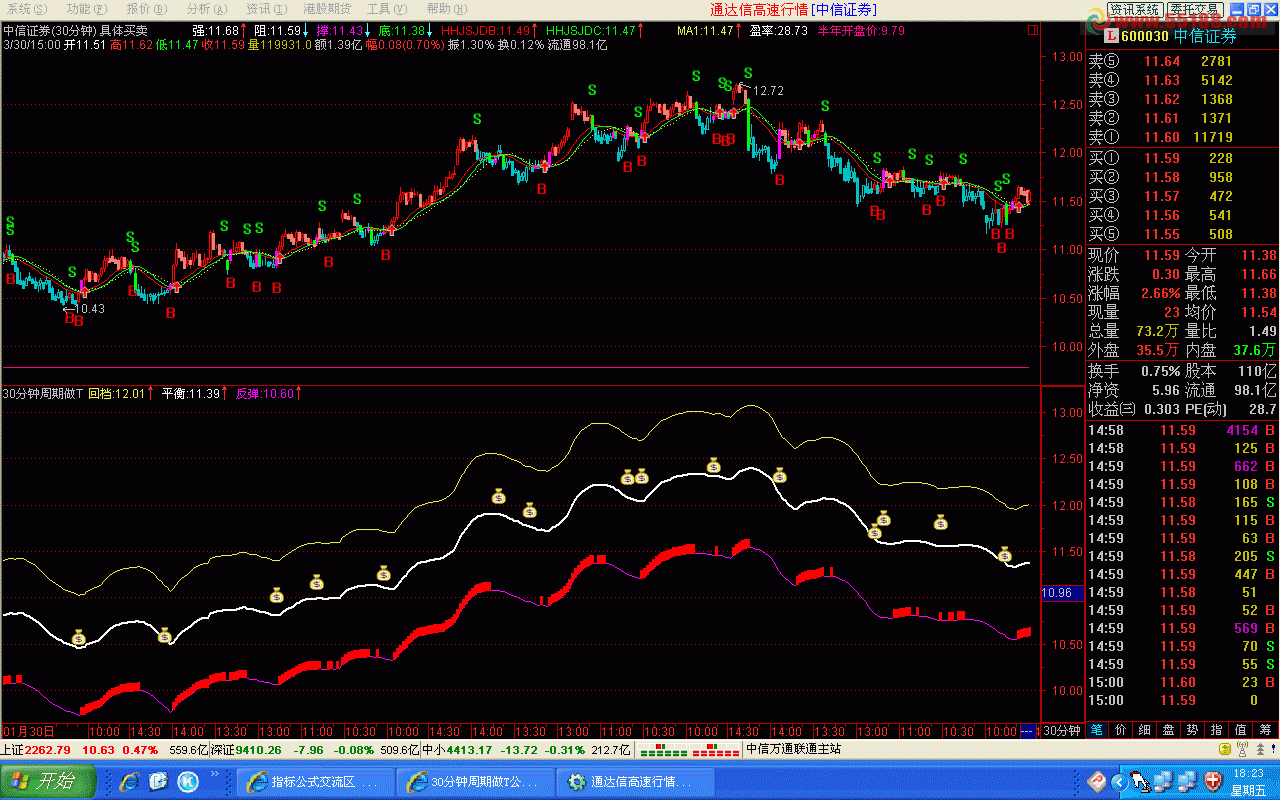Click the green/red market breadth indicator bars
The image size is (1280, 800).
tap(687, 750)
